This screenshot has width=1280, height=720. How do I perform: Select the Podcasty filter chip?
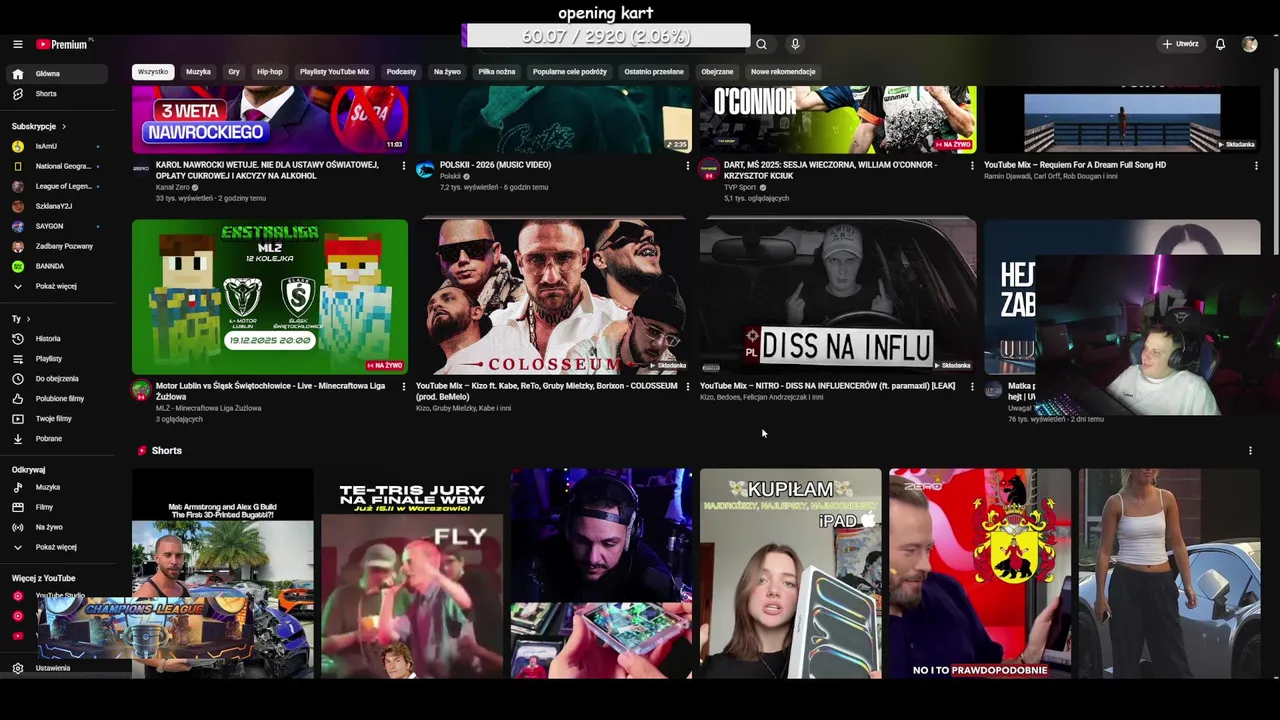[401, 72]
